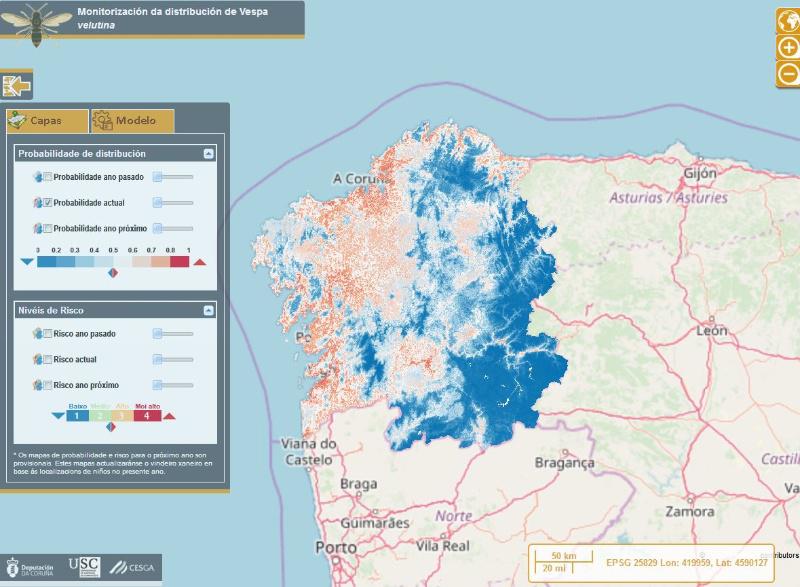This screenshot has height=587, width=800.
Task: Click the layer icon beside Probabilidade actual
Action: 37,203
